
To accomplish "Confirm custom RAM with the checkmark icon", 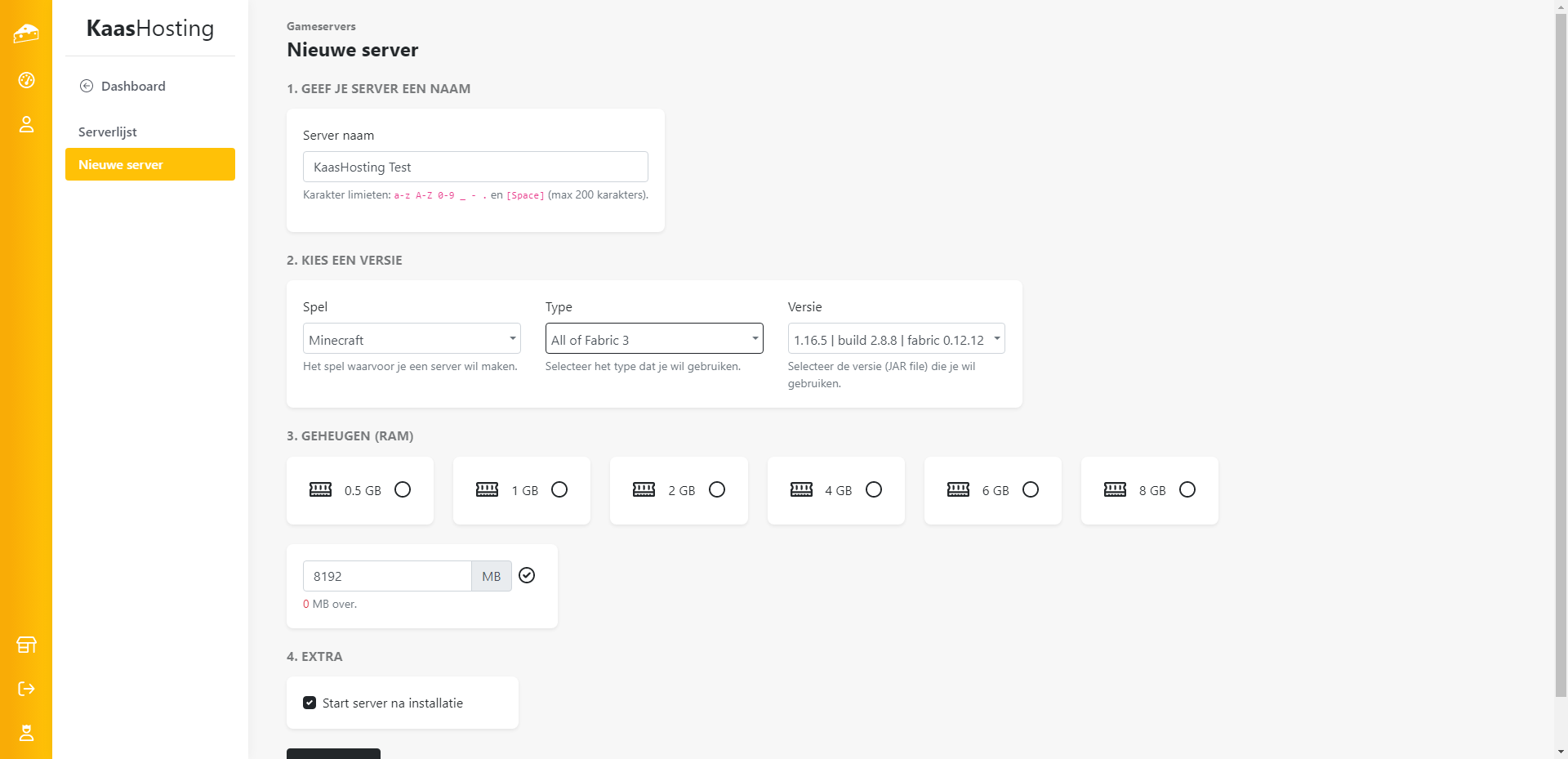I will 528,575.
